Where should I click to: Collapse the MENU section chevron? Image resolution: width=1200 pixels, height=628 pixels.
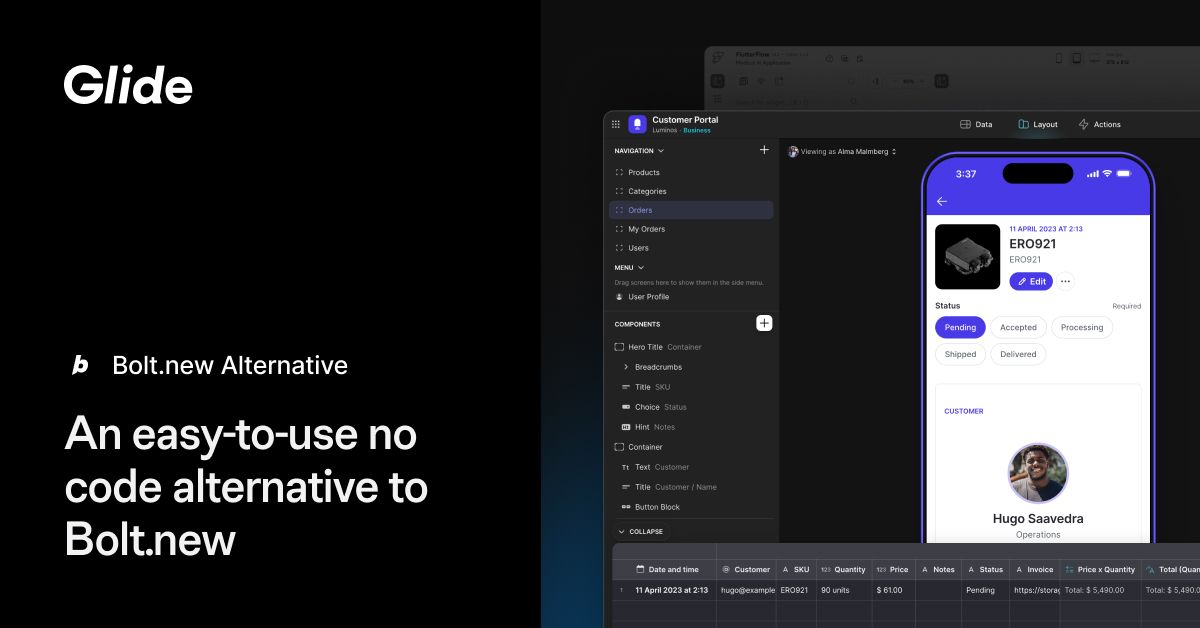click(x=641, y=268)
